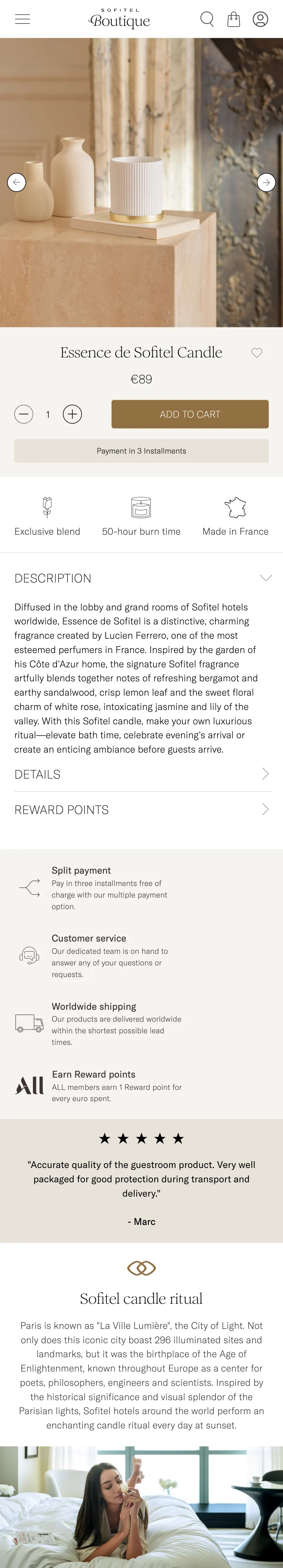Go to Sofitel Boutique home logo

(x=119, y=19)
